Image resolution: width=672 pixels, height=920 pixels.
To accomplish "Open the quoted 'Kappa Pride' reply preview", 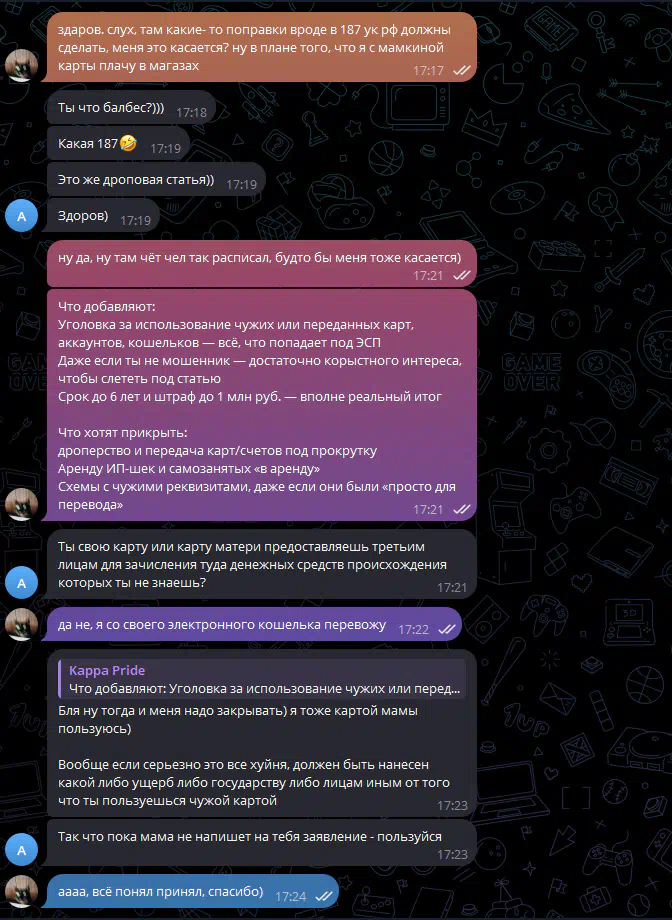I will (x=262, y=679).
